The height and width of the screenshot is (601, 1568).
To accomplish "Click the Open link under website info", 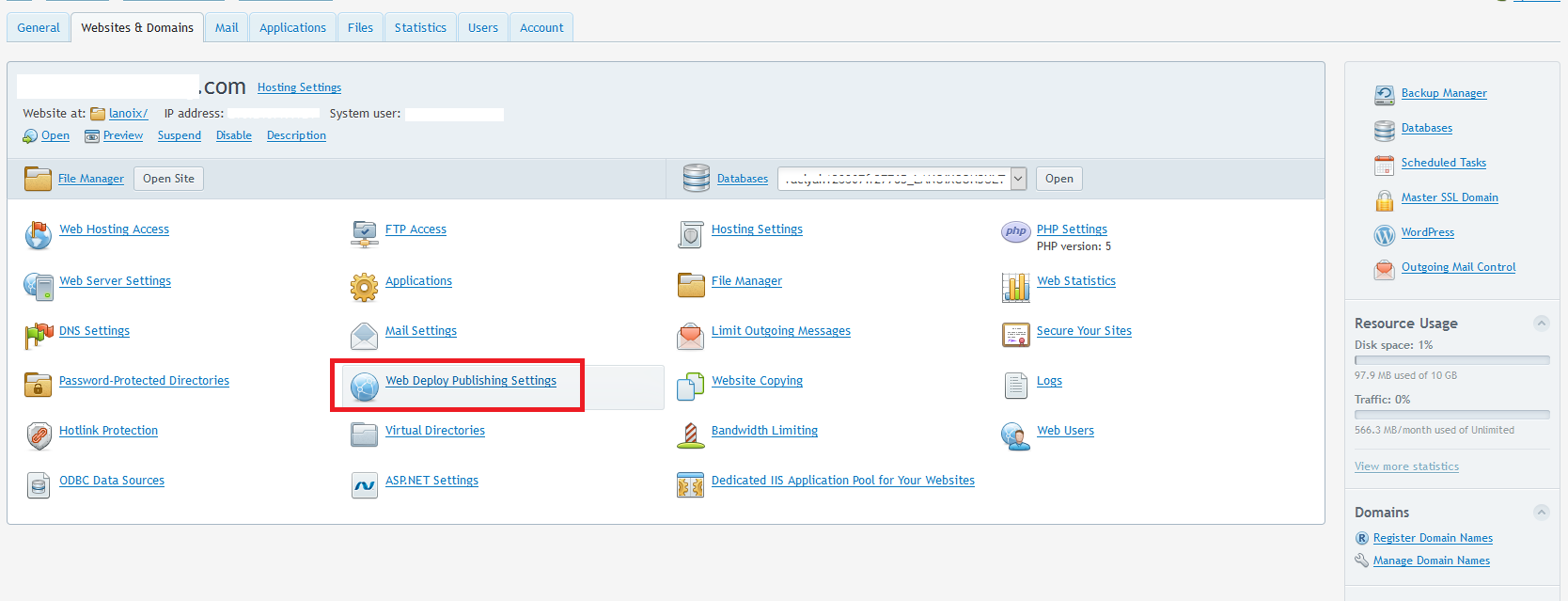I will pos(55,135).
